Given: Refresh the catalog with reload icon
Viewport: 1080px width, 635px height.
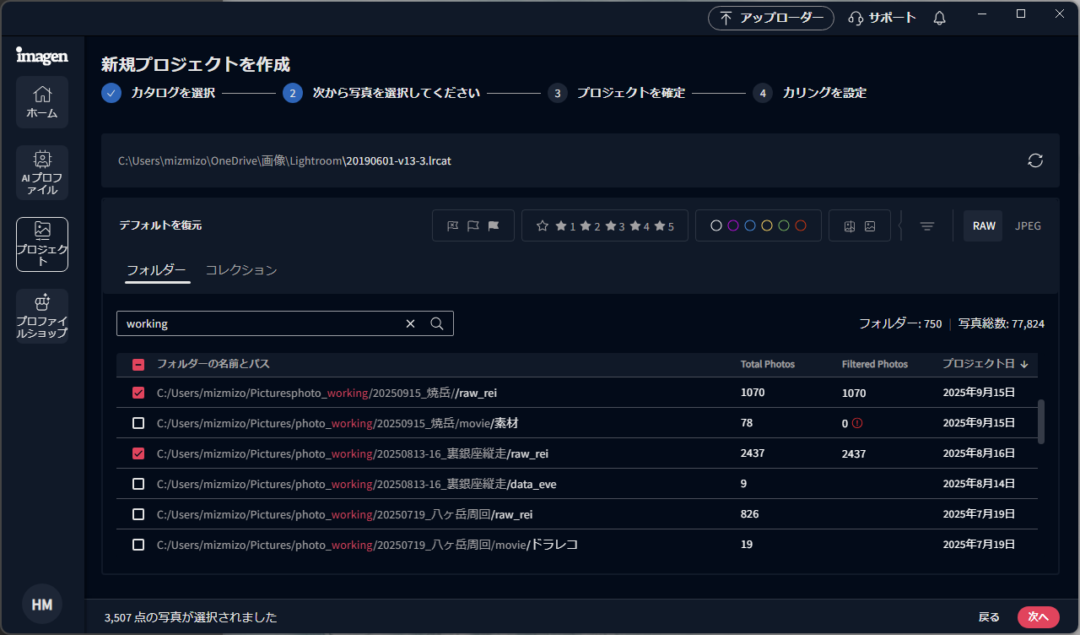Looking at the screenshot, I should (x=1035, y=161).
